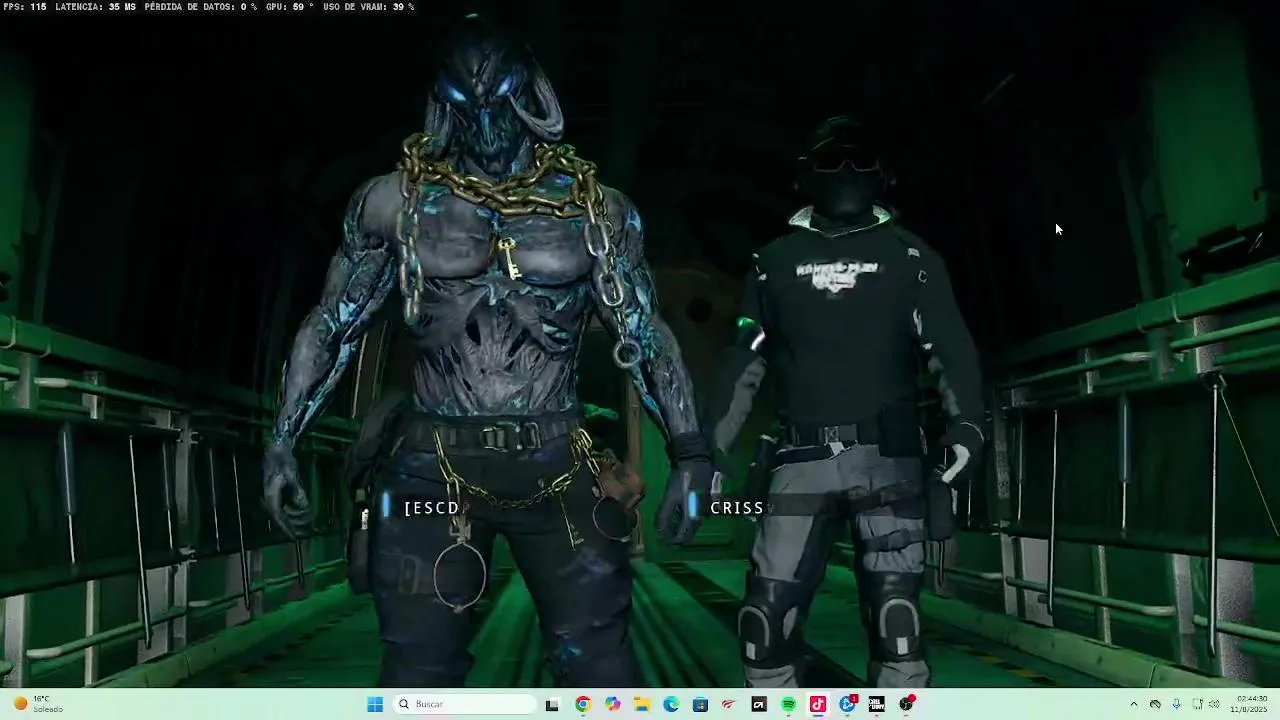Open Call of Duty taskbar icon
The image size is (1280, 720).
[877, 704]
